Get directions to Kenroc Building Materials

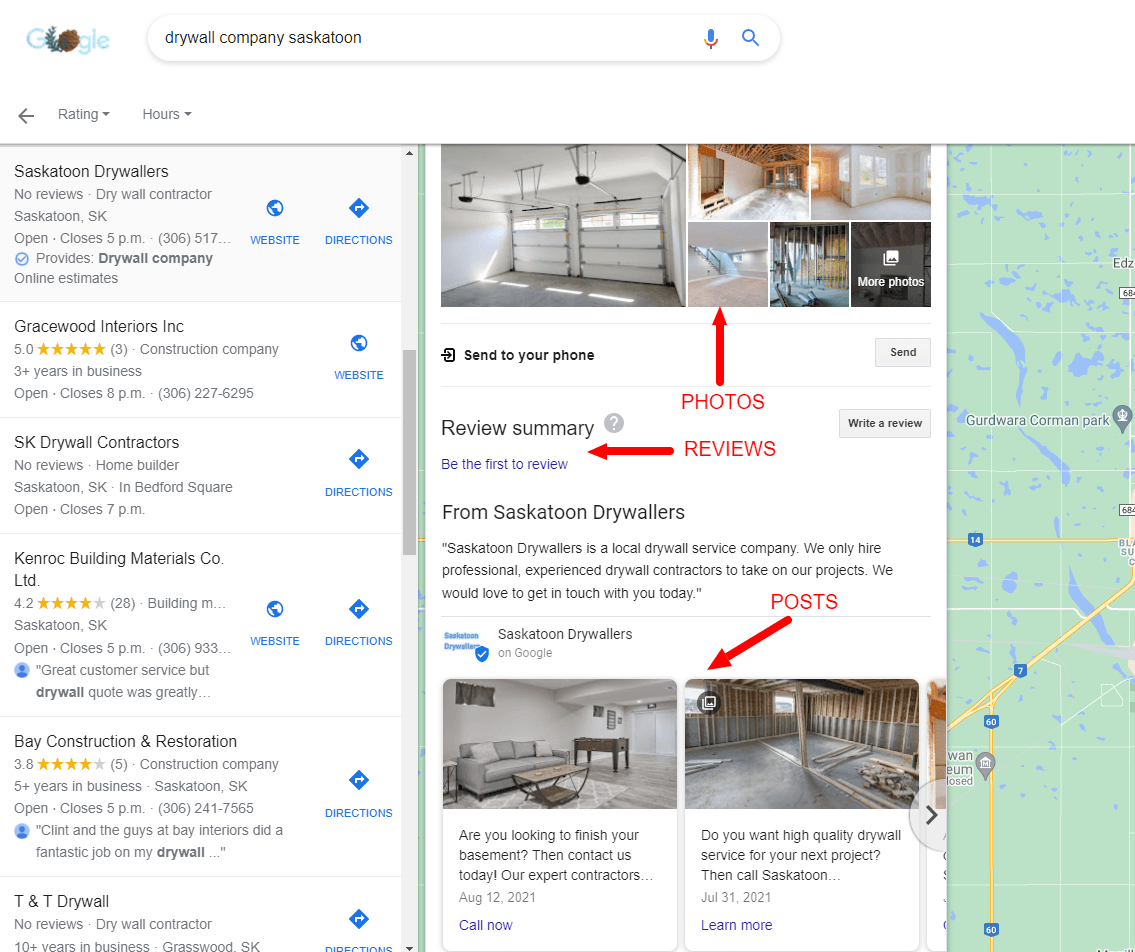pyautogui.click(x=358, y=609)
